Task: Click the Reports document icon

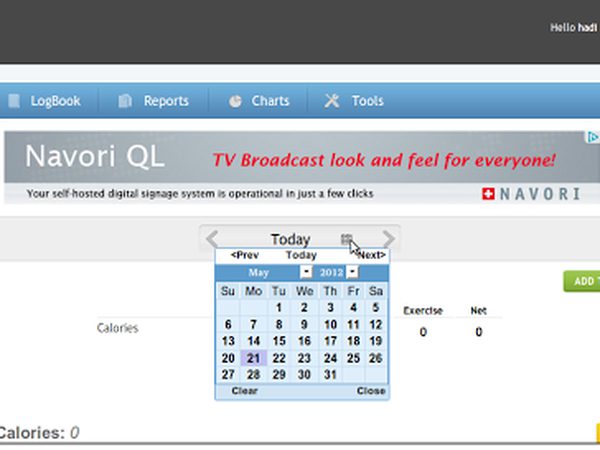Action: click(125, 101)
